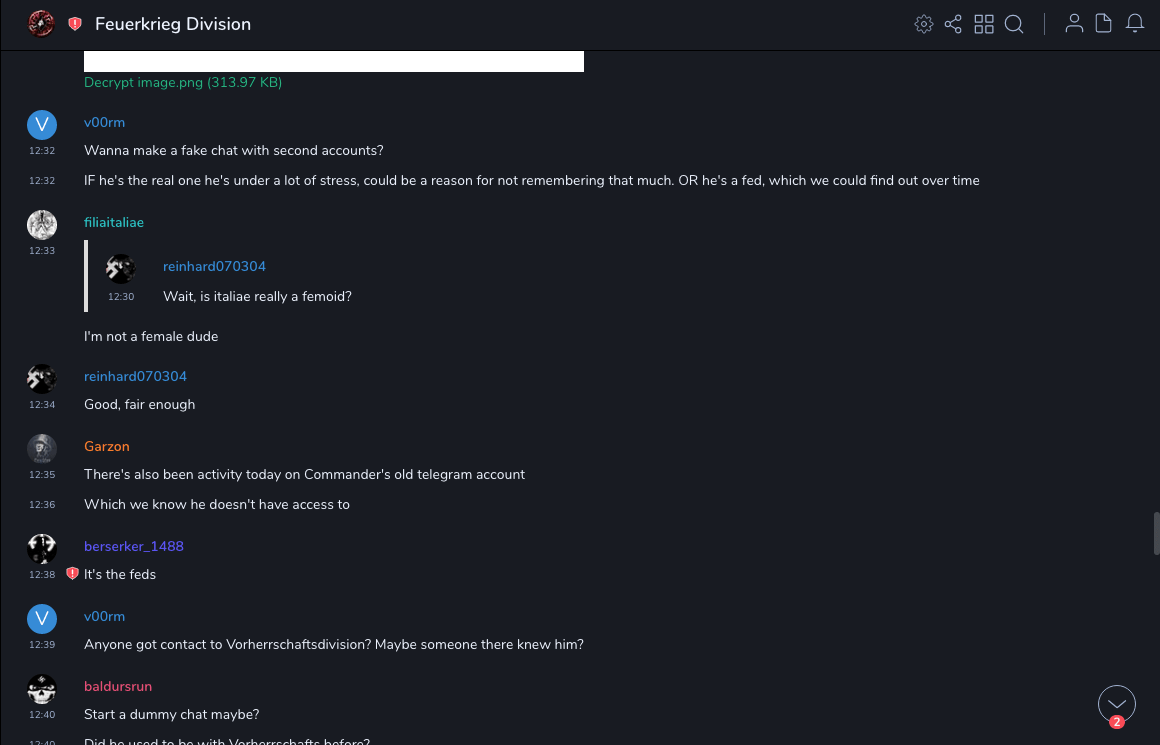Open the chat settings gear icon

(924, 24)
